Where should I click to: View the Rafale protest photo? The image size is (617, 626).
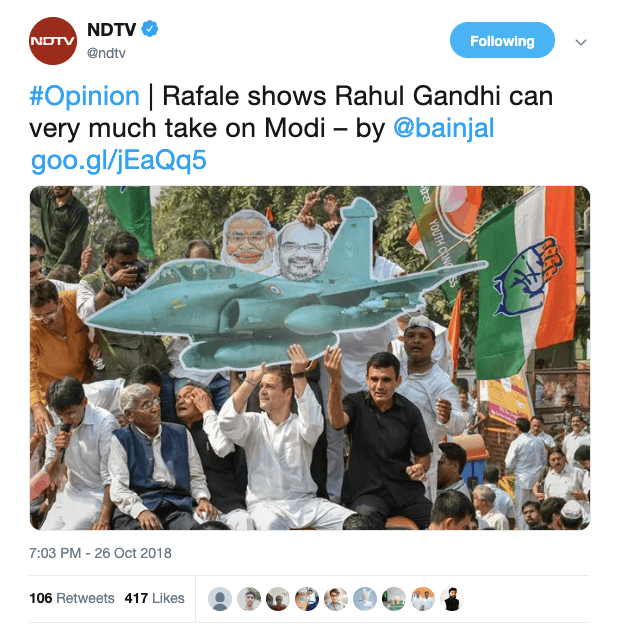click(x=310, y=358)
